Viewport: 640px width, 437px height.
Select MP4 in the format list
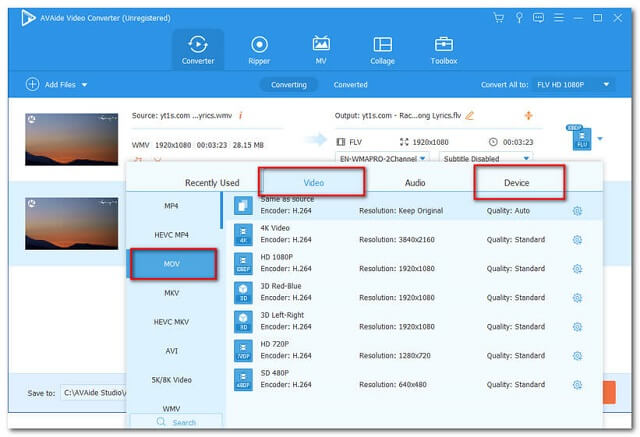[171, 206]
